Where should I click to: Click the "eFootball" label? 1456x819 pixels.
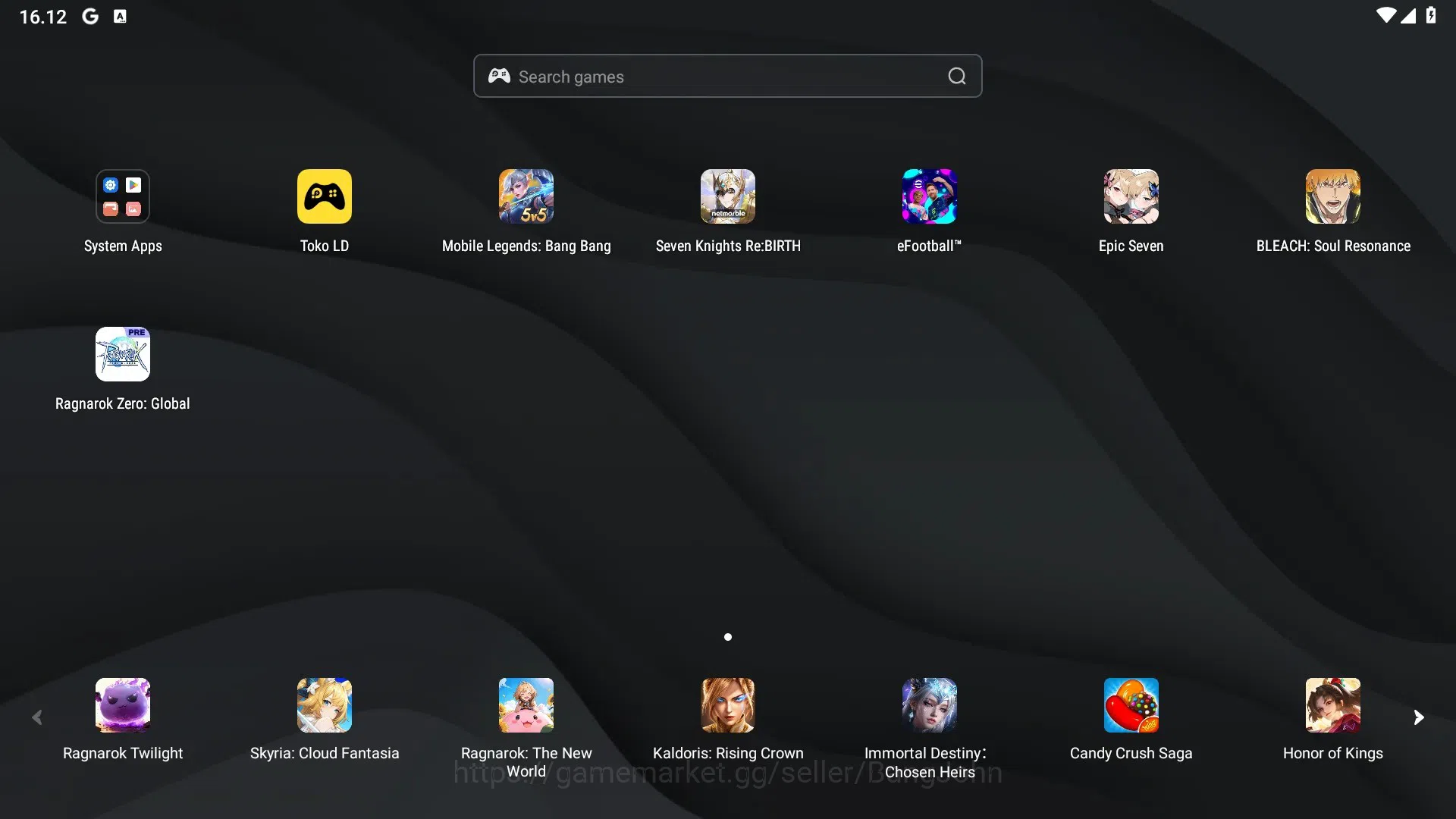(x=929, y=246)
